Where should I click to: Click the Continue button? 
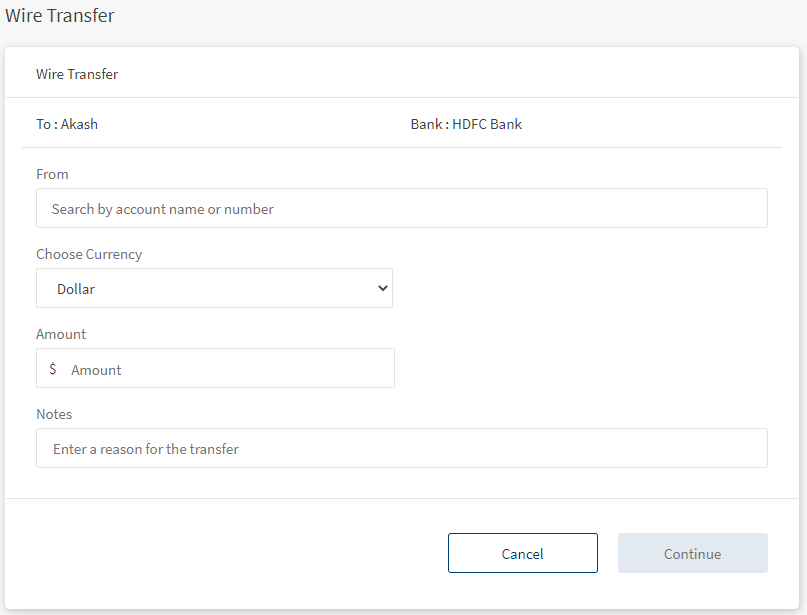click(692, 553)
